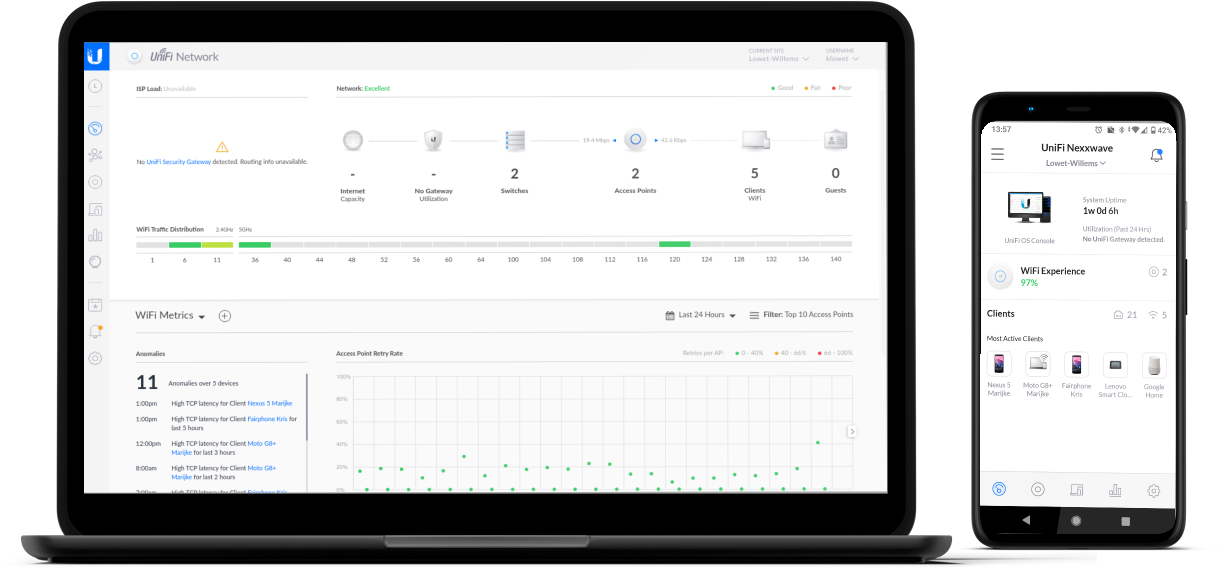Tap the UniFi OS Console image on phone

[1029, 207]
